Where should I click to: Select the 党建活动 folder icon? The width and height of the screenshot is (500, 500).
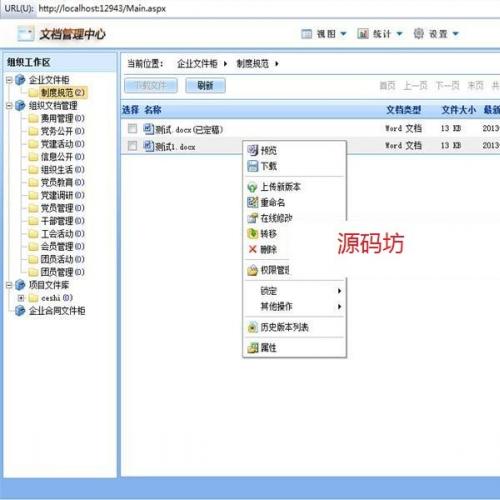click(x=33, y=144)
